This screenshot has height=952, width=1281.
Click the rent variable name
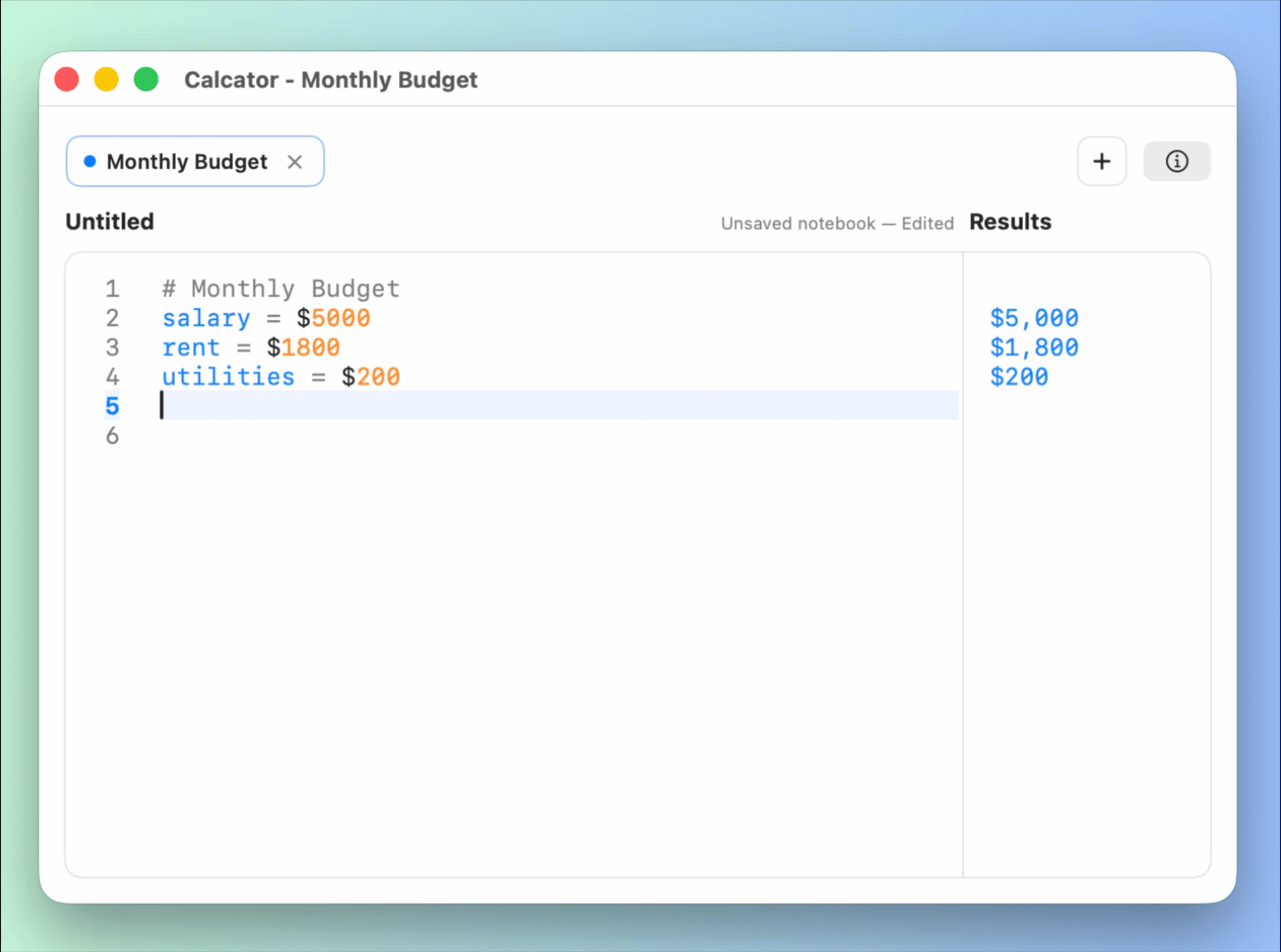click(190, 347)
